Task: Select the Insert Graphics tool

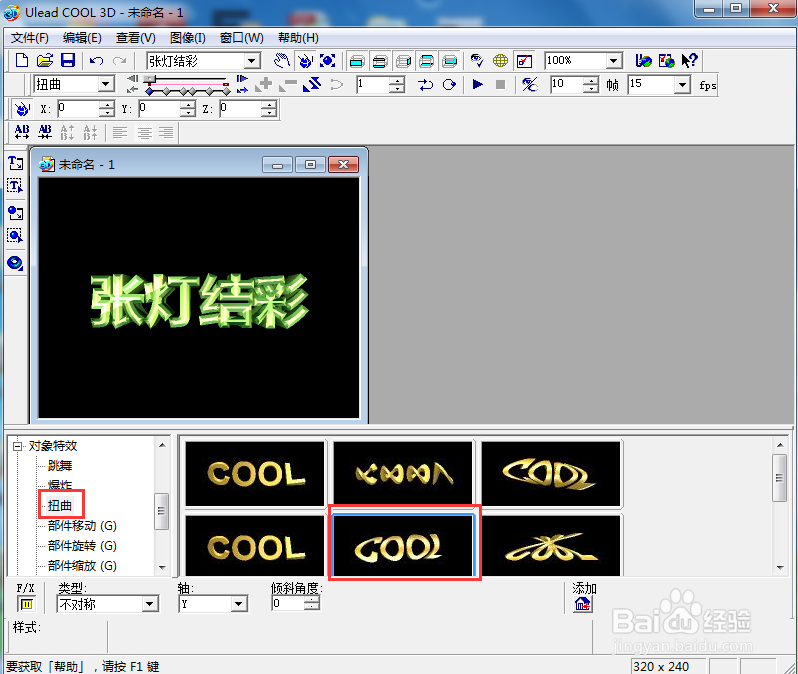Action: click(15, 212)
